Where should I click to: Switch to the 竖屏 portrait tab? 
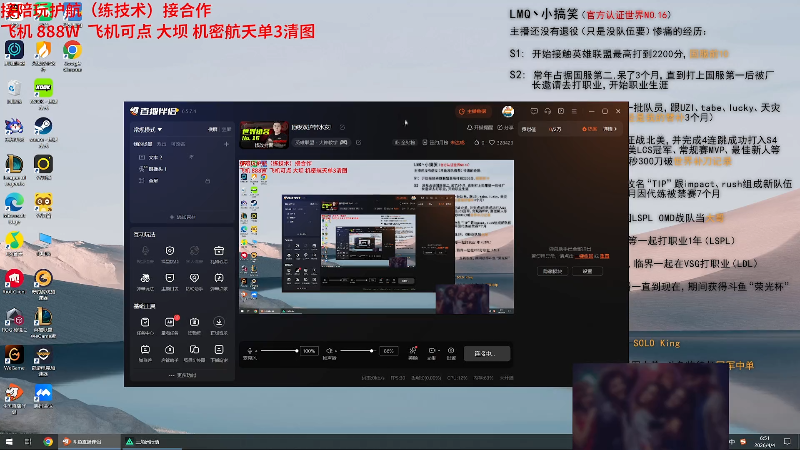226,130
